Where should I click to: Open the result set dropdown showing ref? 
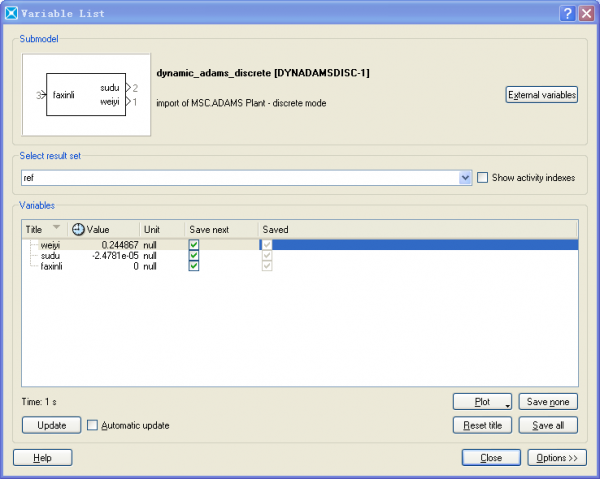[x=465, y=177]
